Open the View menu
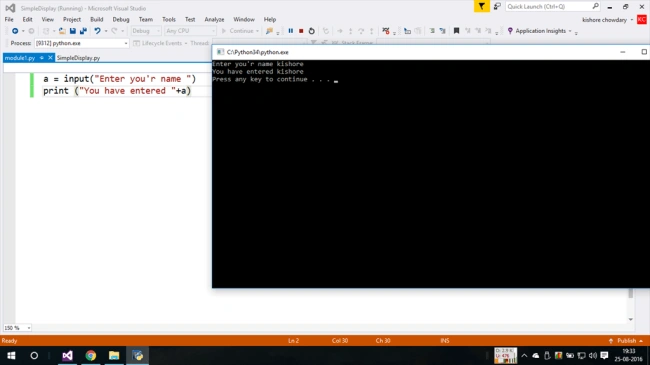 pyautogui.click(x=48, y=19)
